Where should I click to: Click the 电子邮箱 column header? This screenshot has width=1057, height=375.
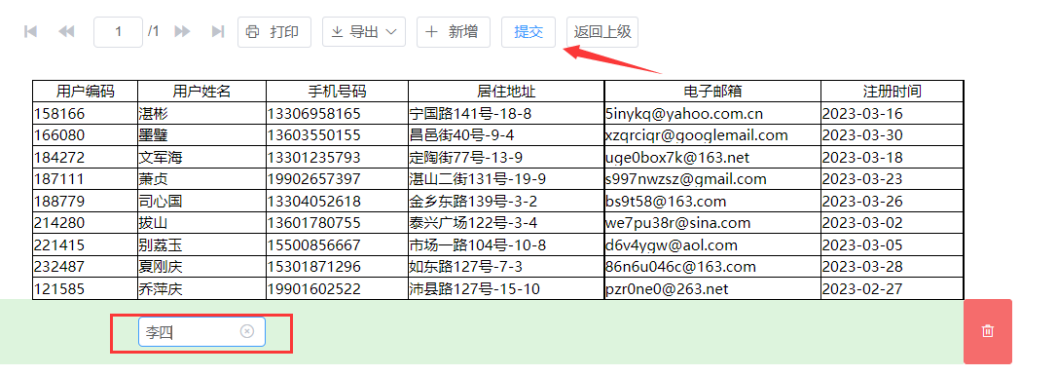coord(713,91)
